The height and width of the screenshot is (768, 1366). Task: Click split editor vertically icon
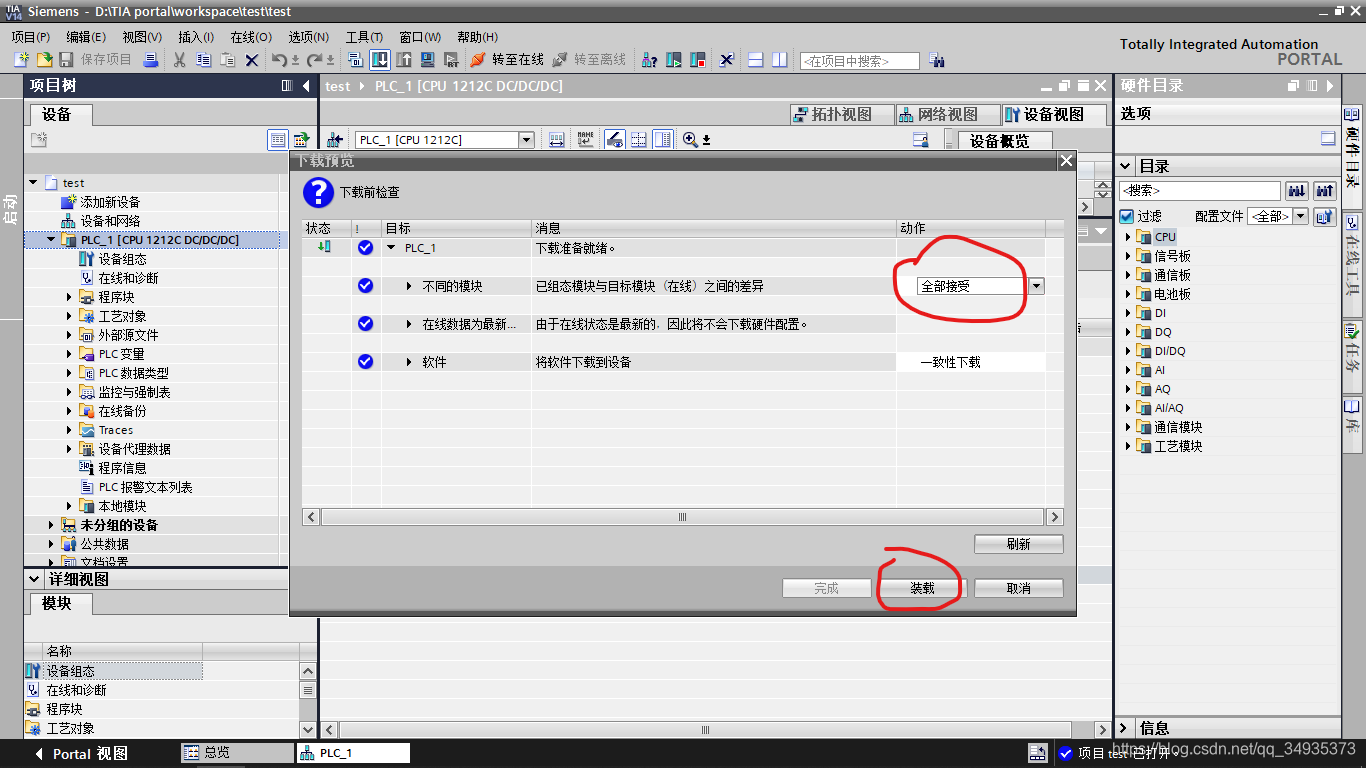(x=779, y=60)
